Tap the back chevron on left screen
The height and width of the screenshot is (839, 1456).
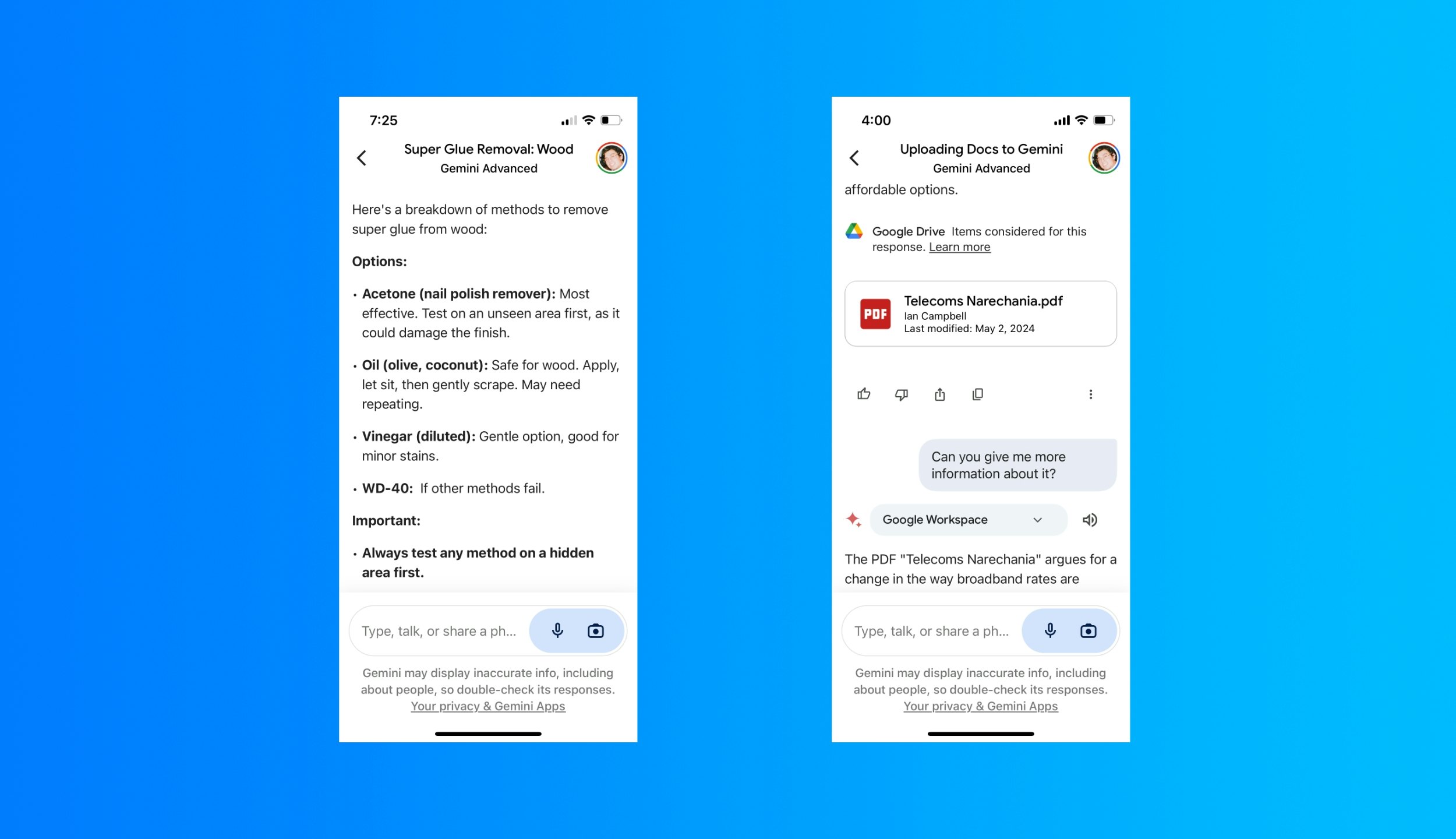(362, 158)
